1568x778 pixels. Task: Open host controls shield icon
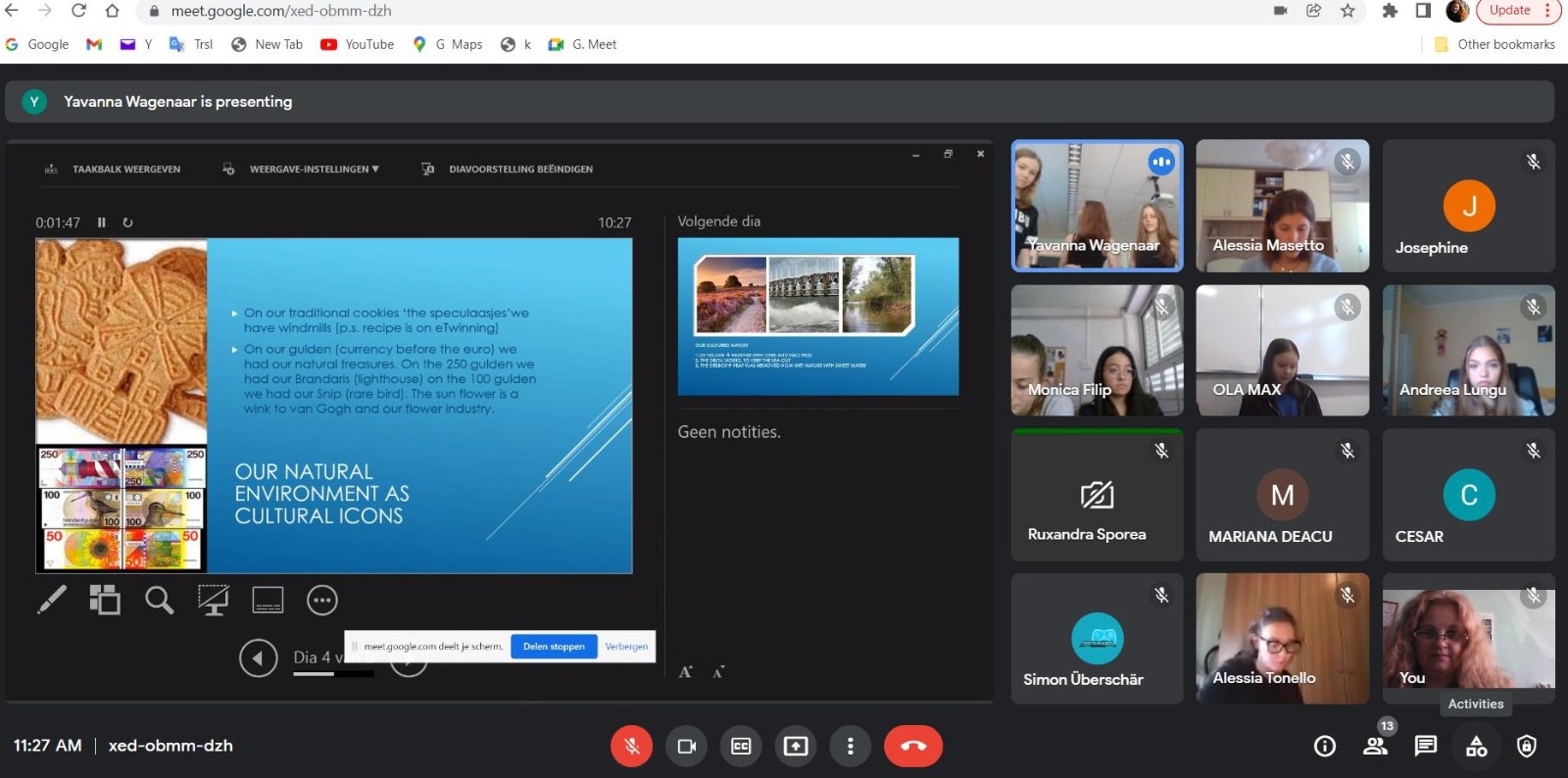pos(1526,747)
